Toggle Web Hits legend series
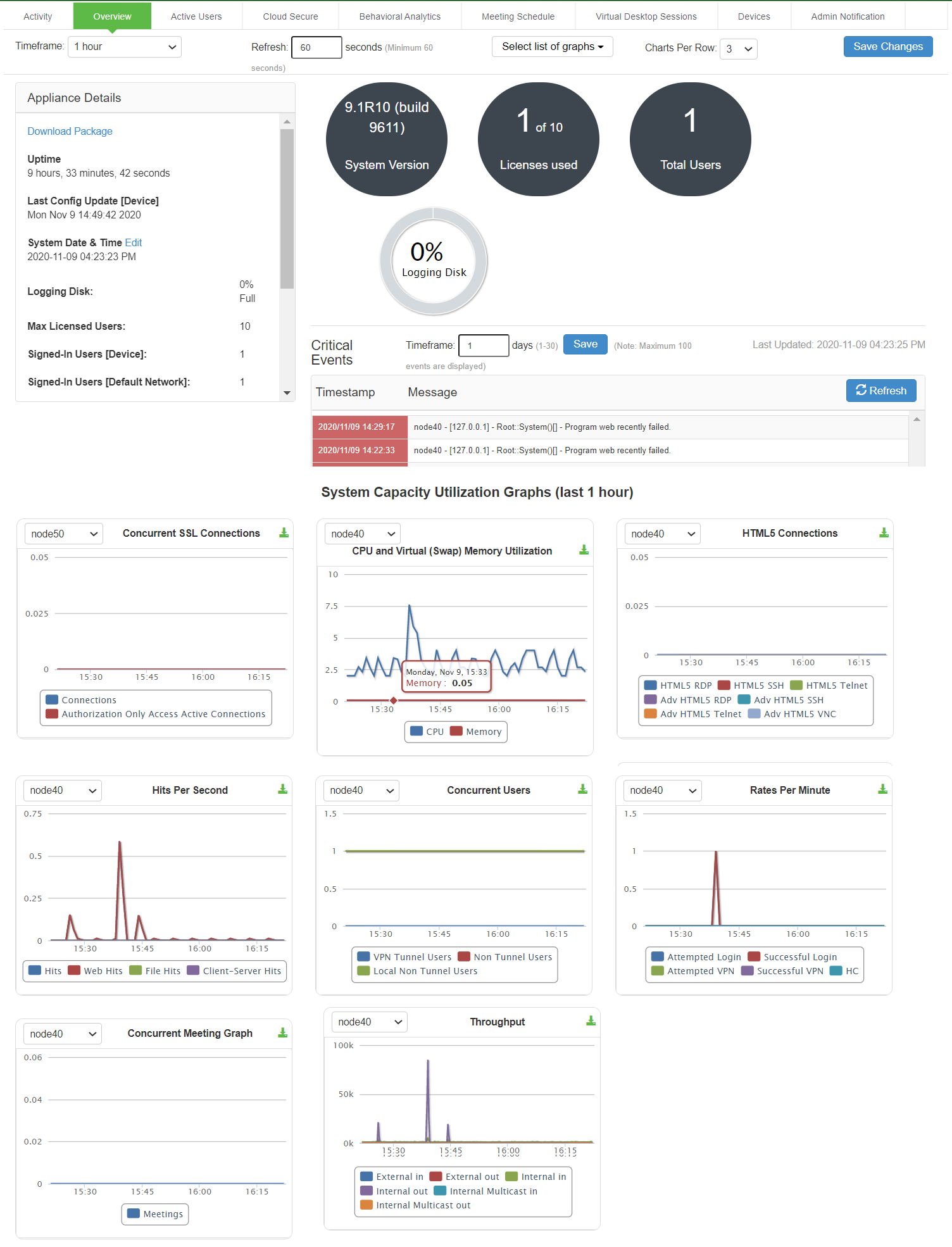The height and width of the screenshot is (1247, 952). tap(96, 971)
